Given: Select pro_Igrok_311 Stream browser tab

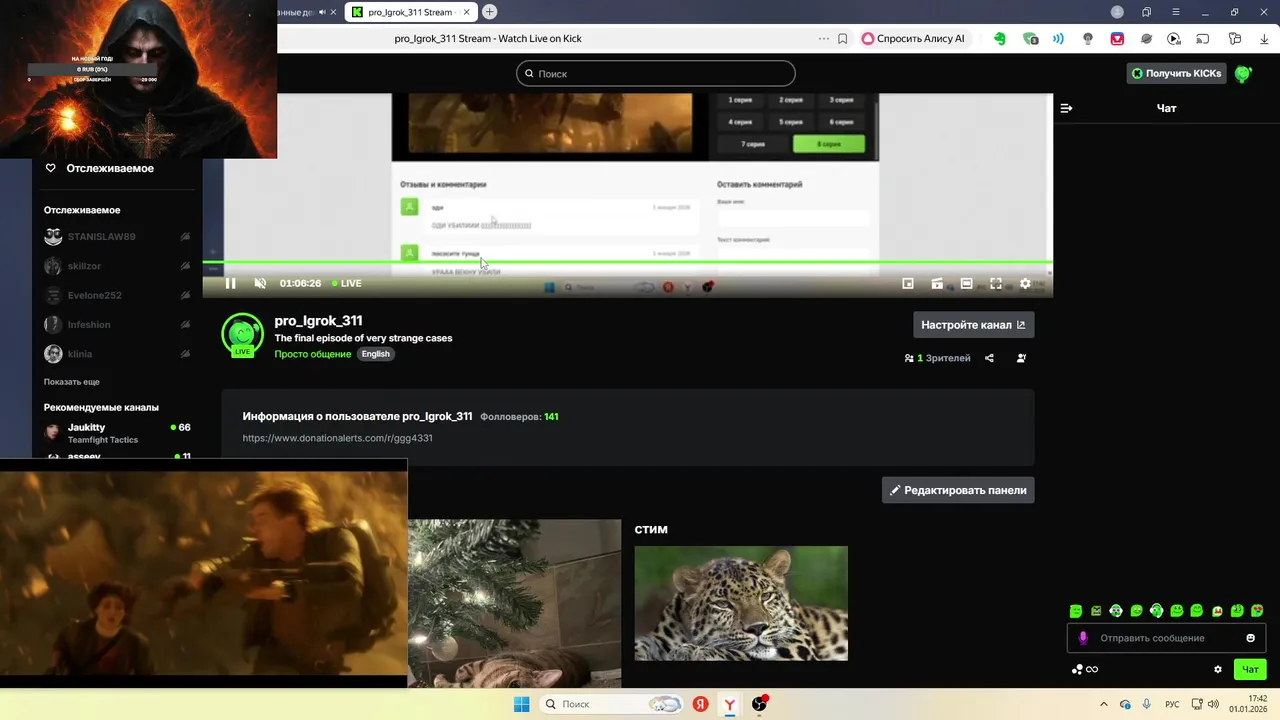Looking at the screenshot, I should 410,12.
